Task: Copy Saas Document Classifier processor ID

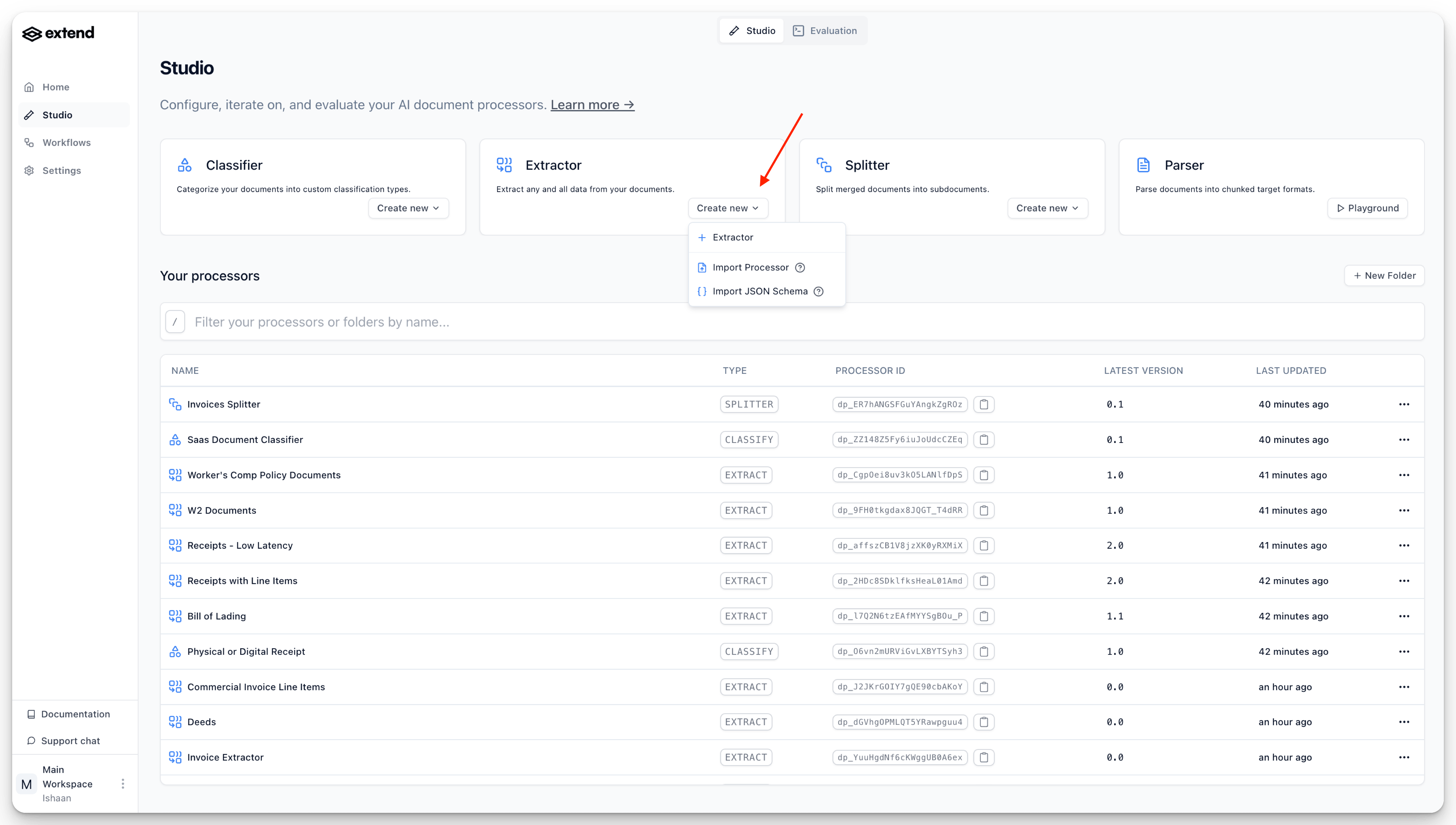Action: pyautogui.click(x=984, y=440)
